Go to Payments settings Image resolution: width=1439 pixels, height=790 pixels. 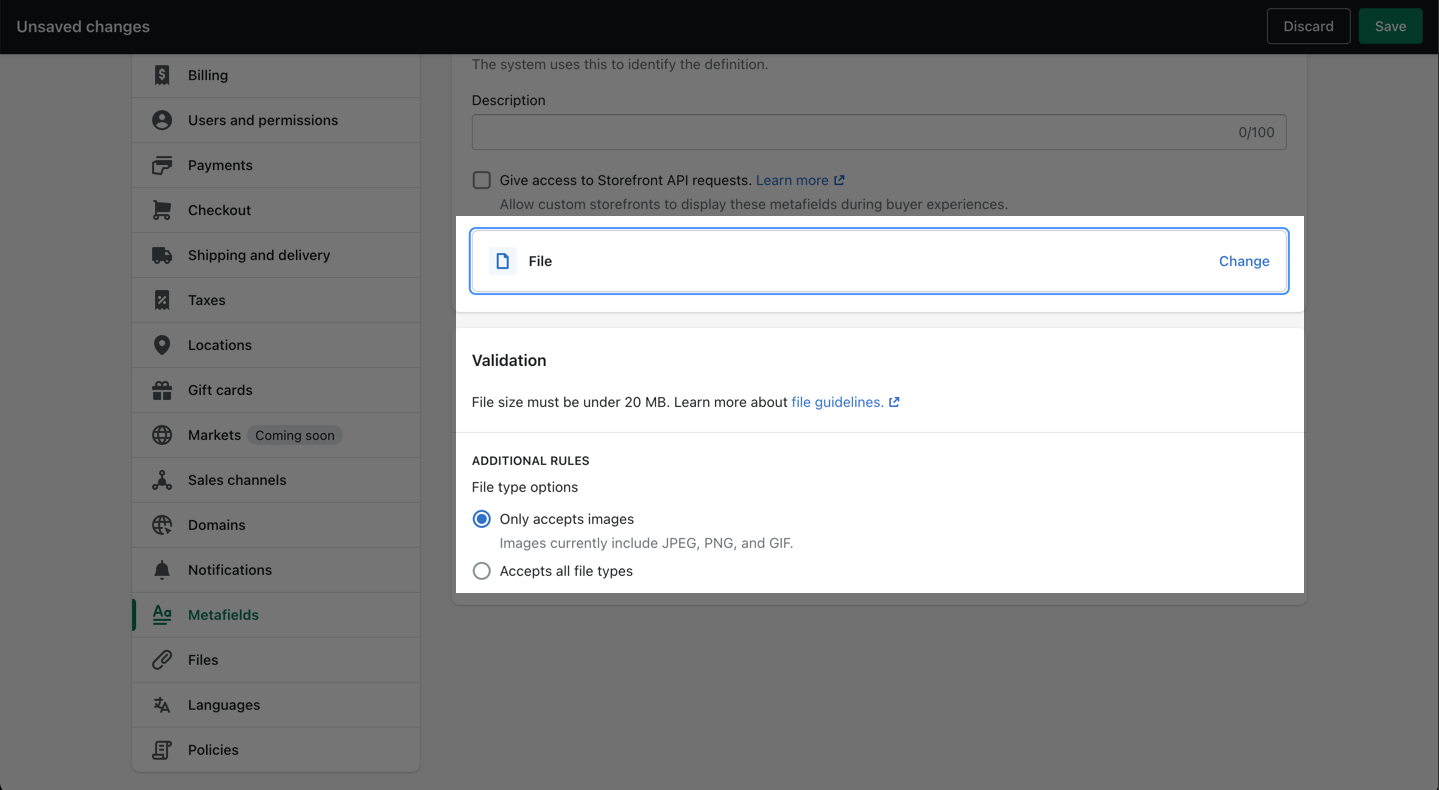pos(276,165)
